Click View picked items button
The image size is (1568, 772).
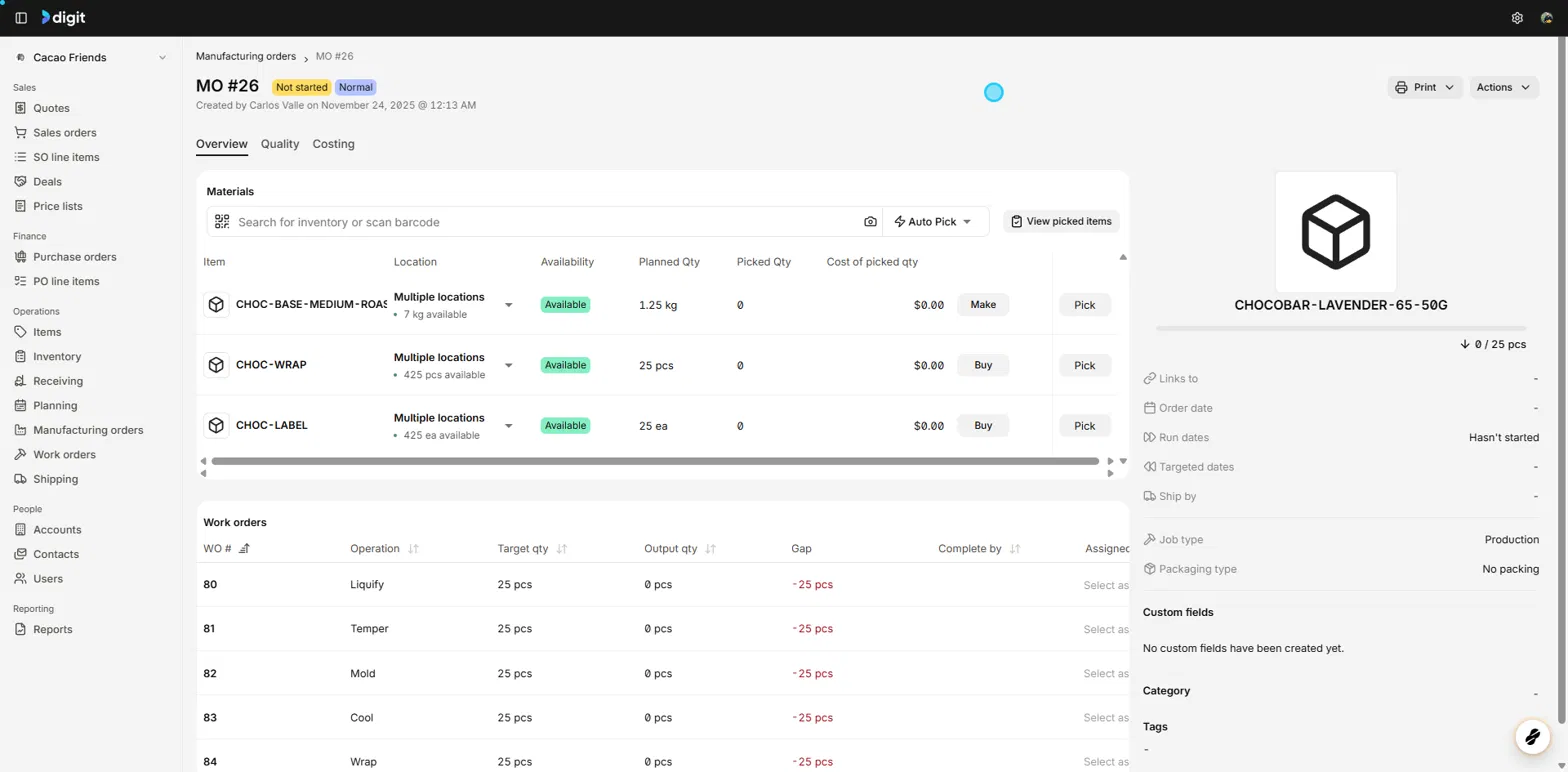click(x=1061, y=221)
